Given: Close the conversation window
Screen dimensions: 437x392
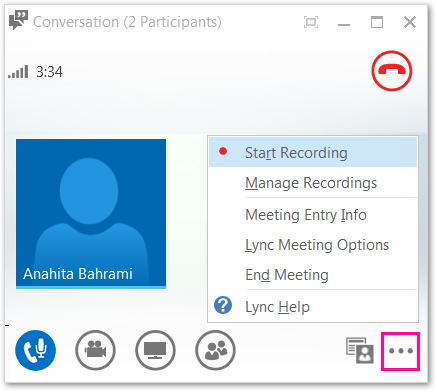Looking at the screenshot, I should (x=410, y=22).
